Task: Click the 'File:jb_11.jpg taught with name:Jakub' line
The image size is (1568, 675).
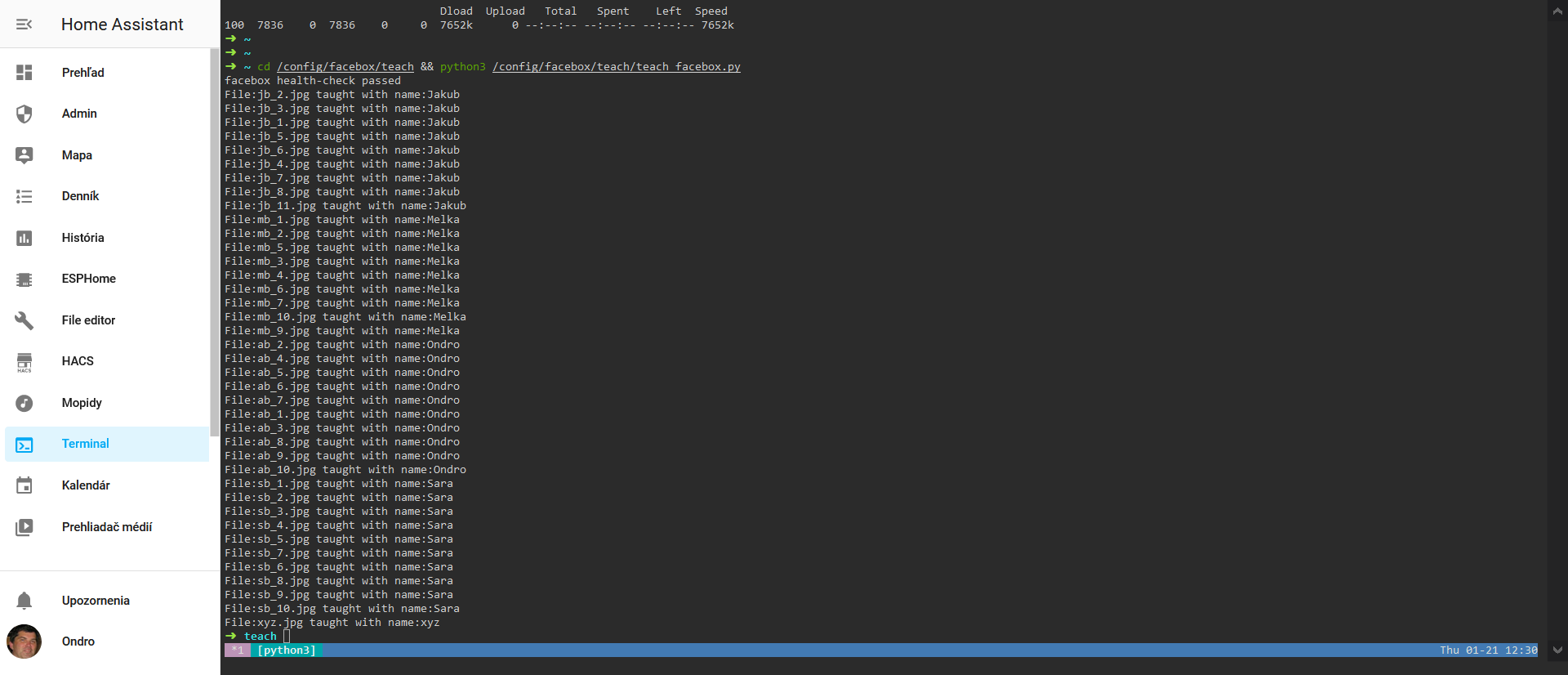Action: click(x=345, y=206)
